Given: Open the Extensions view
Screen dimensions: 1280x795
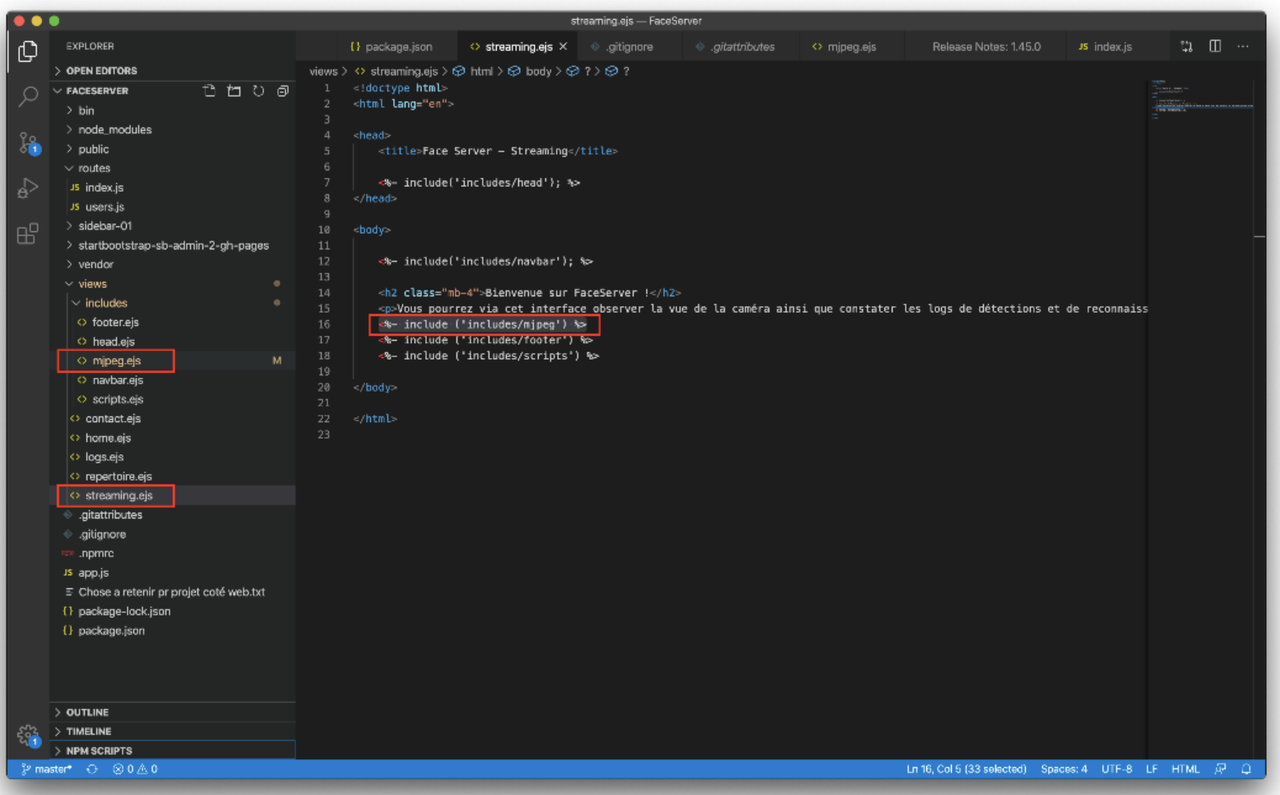Looking at the screenshot, I should tap(28, 234).
